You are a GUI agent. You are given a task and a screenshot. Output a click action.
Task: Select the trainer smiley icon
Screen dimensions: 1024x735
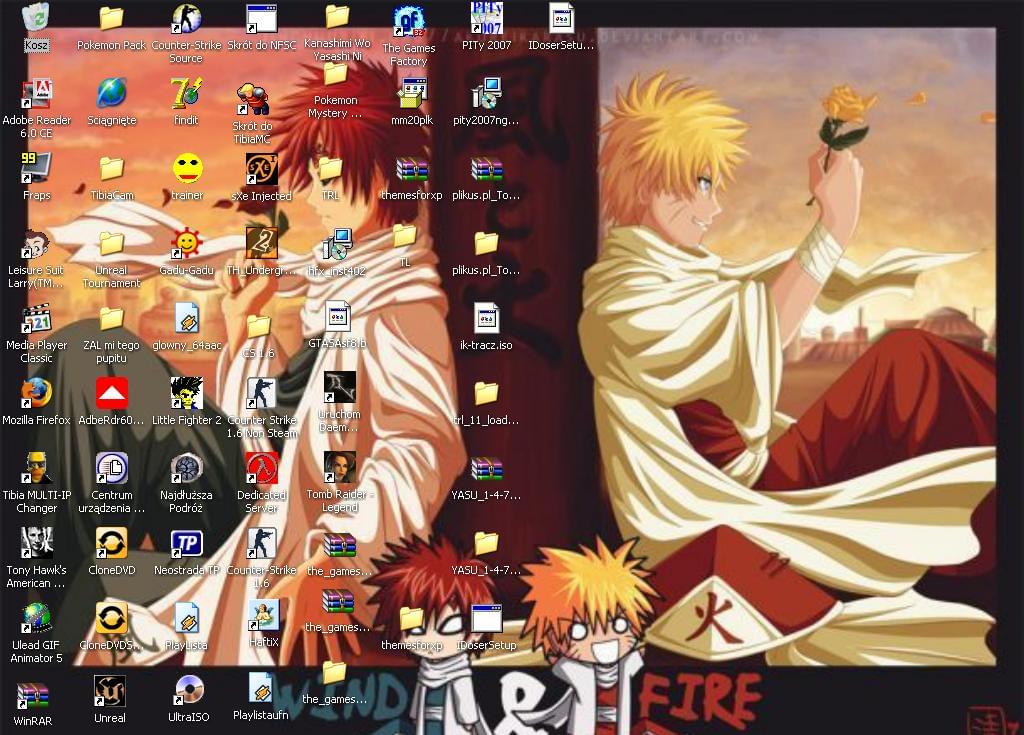point(187,169)
